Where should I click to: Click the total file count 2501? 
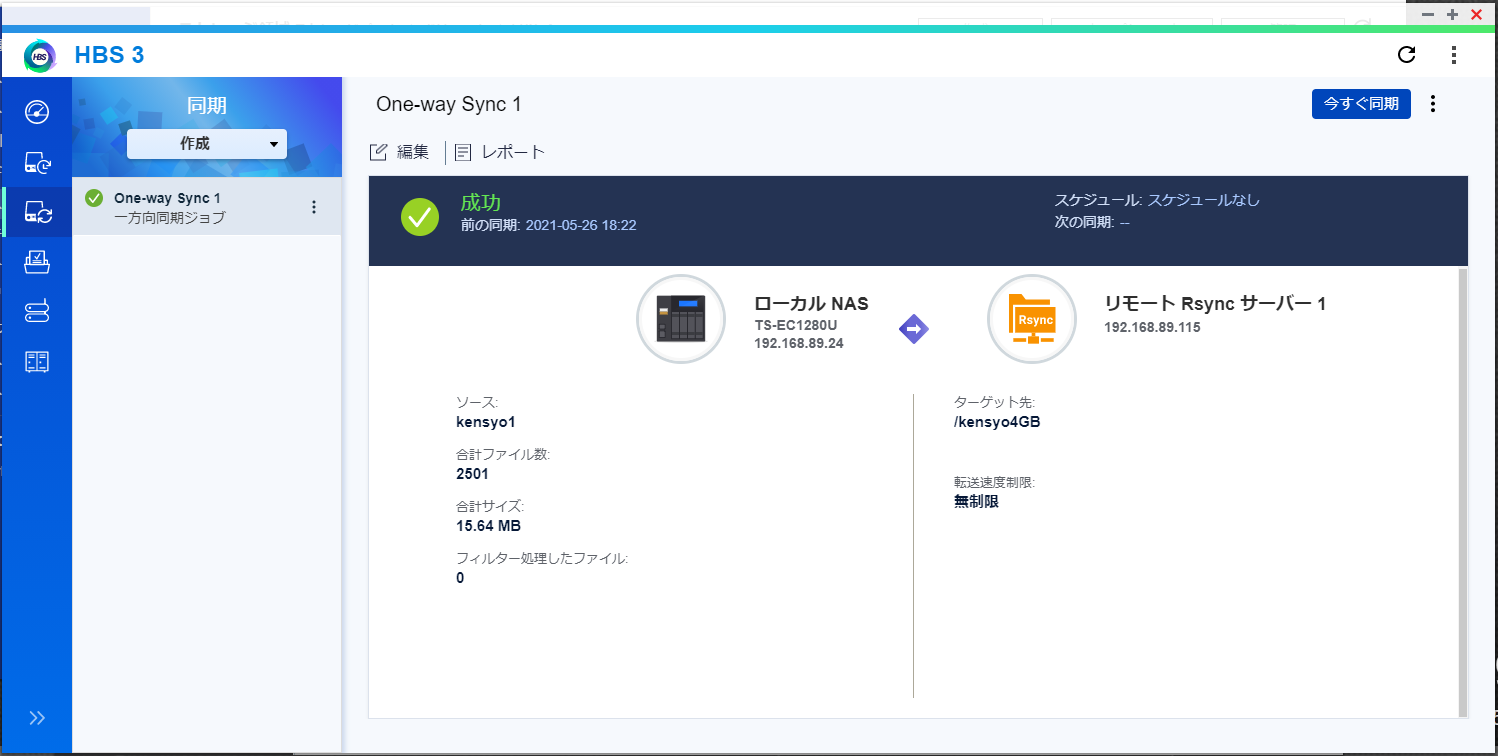[472, 474]
